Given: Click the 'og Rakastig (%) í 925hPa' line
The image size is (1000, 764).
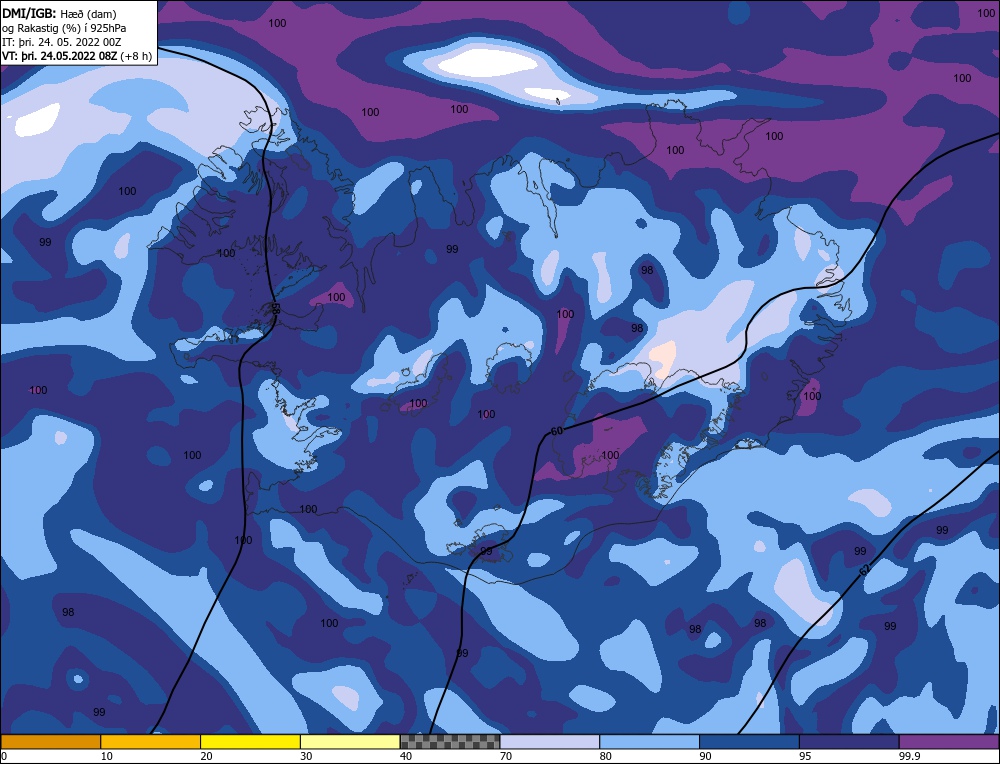Looking at the screenshot, I should click(x=64, y=28).
